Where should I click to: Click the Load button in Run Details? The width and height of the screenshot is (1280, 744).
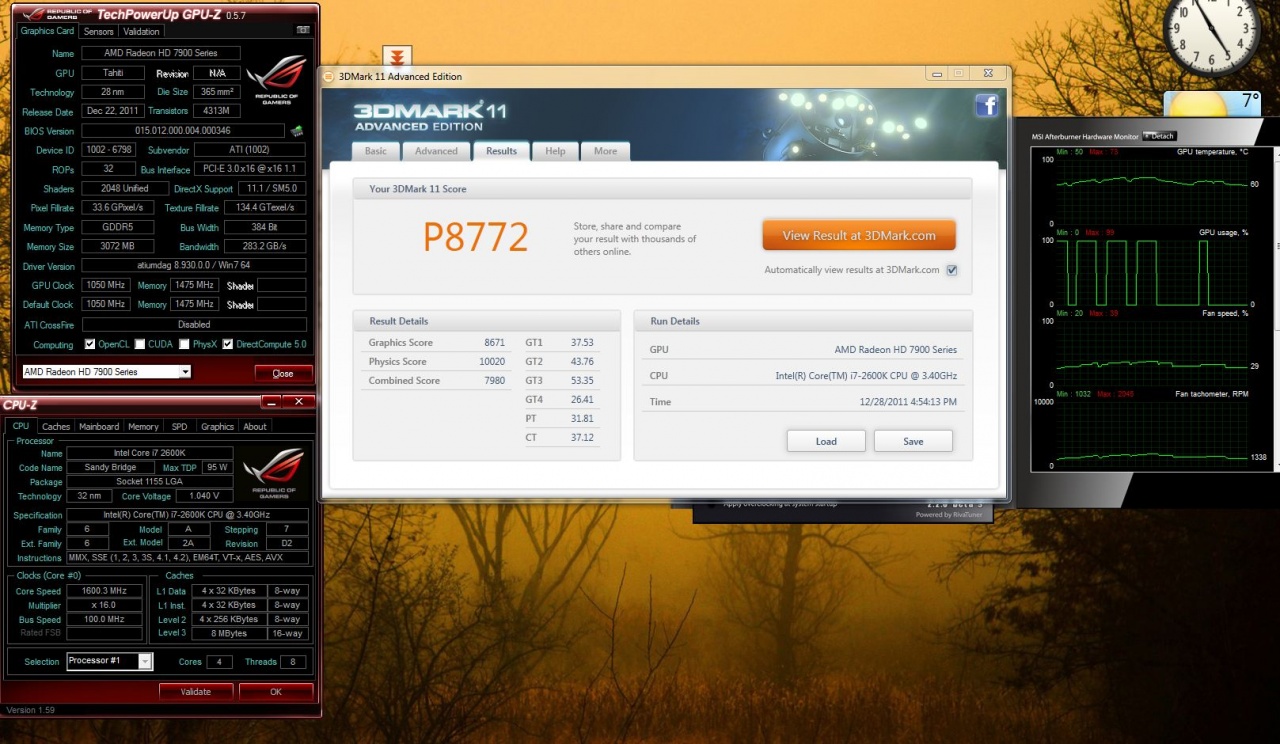pyautogui.click(x=826, y=441)
